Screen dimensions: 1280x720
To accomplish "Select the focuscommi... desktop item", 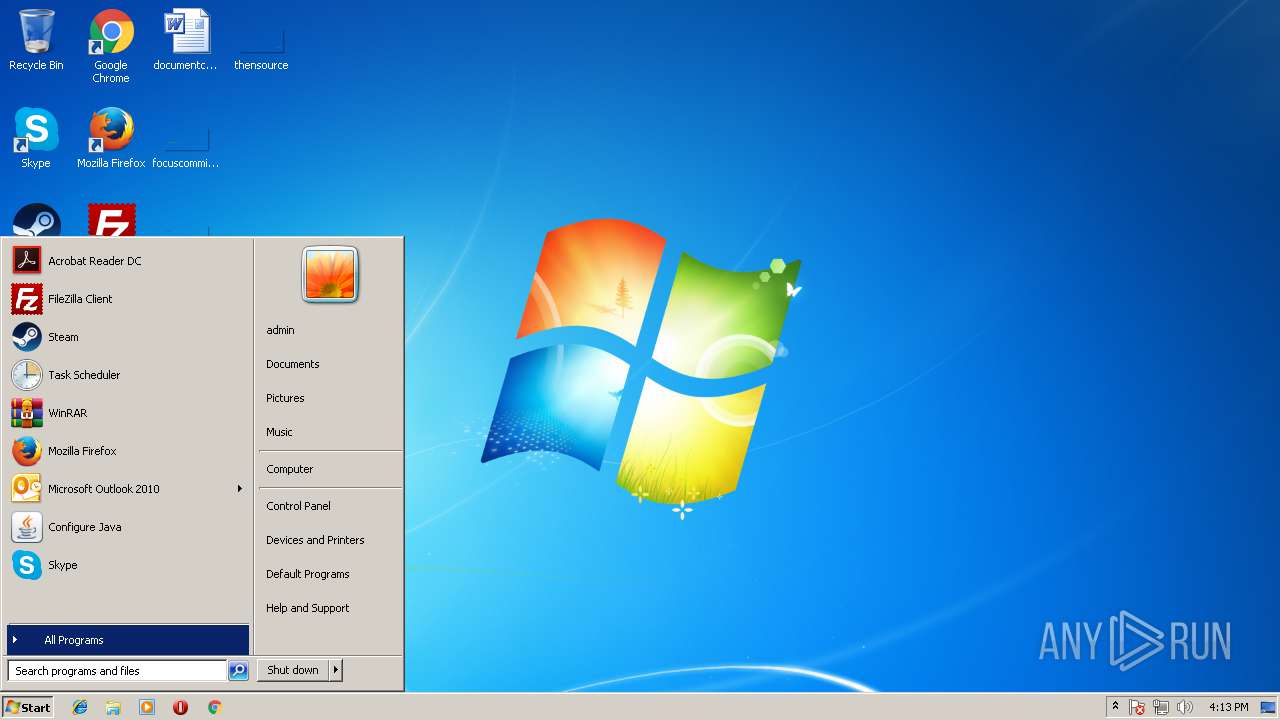I will pyautogui.click(x=186, y=146).
